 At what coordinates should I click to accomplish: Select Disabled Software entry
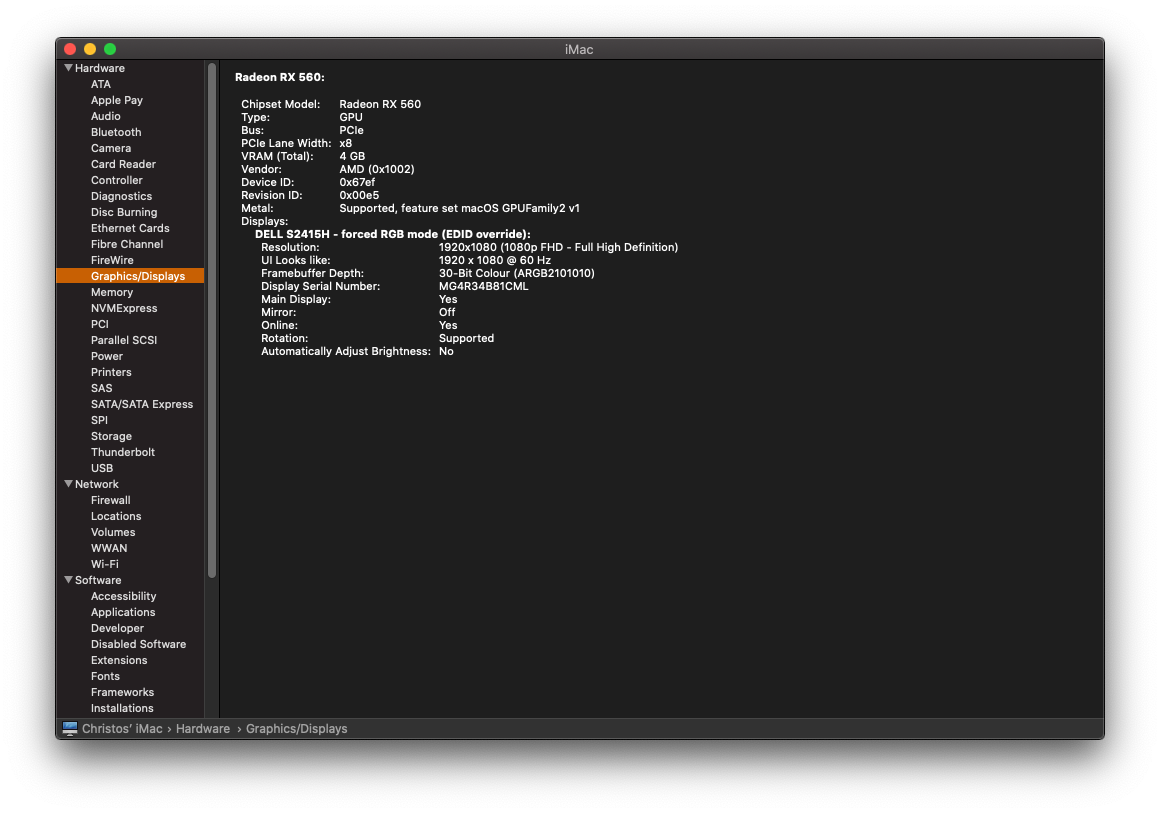click(x=138, y=644)
